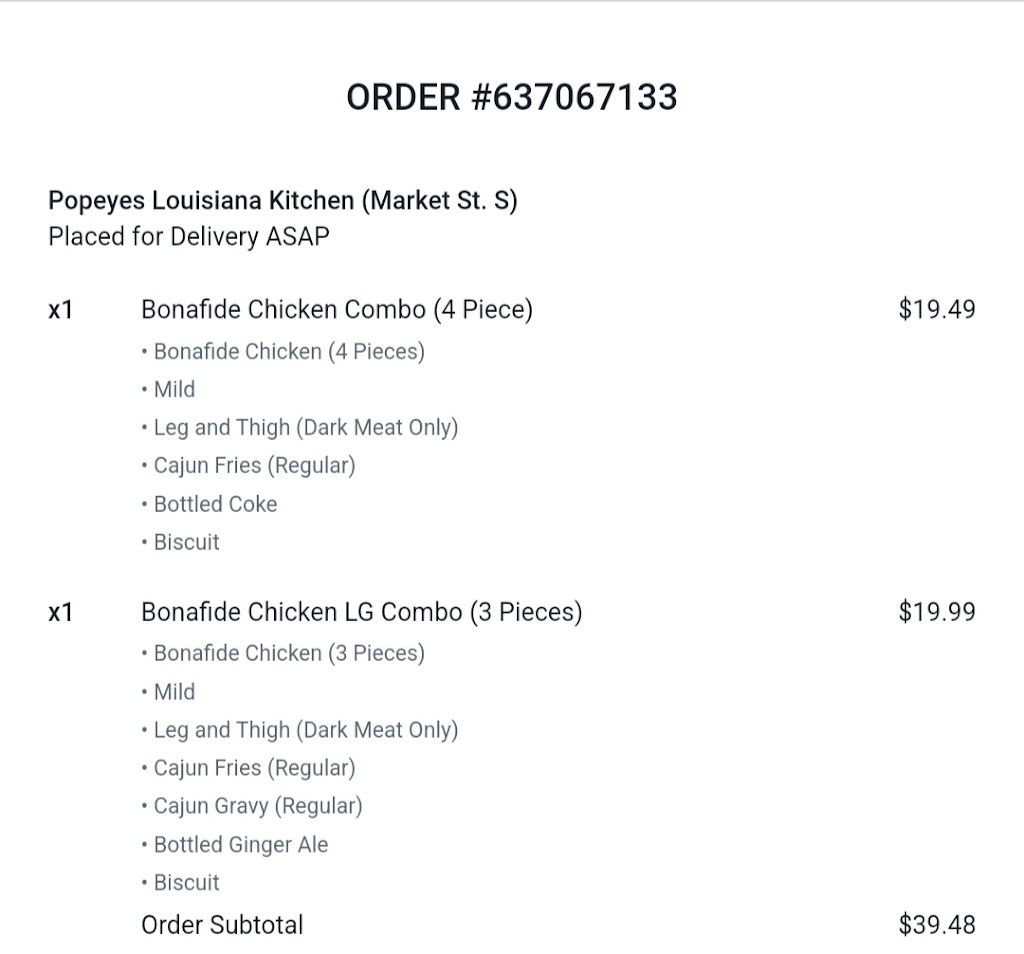
Task: Select the Popeyes Louisiana Kitchen restaurant name
Action: pyautogui.click(x=283, y=200)
